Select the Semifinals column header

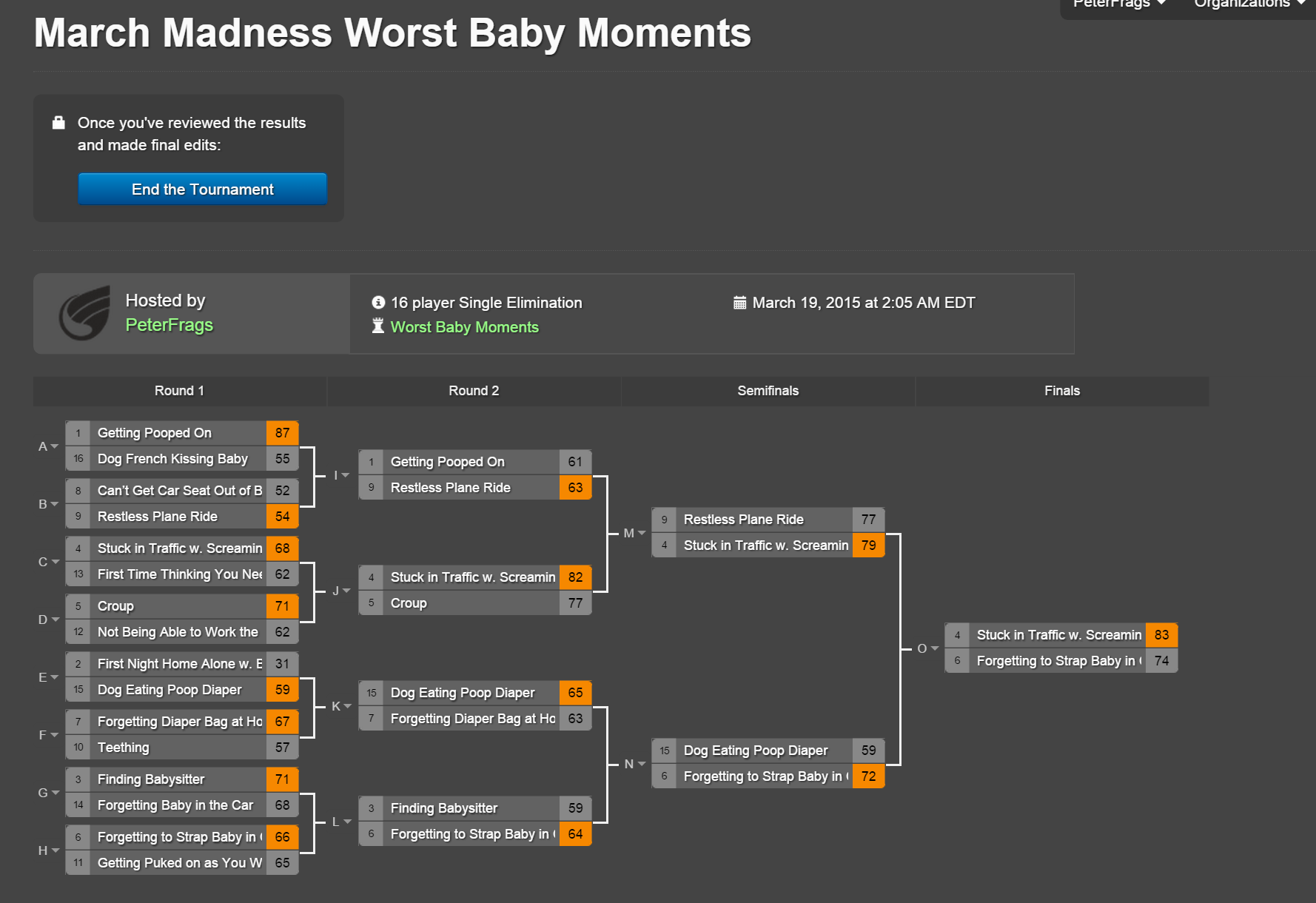coord(768,391)
